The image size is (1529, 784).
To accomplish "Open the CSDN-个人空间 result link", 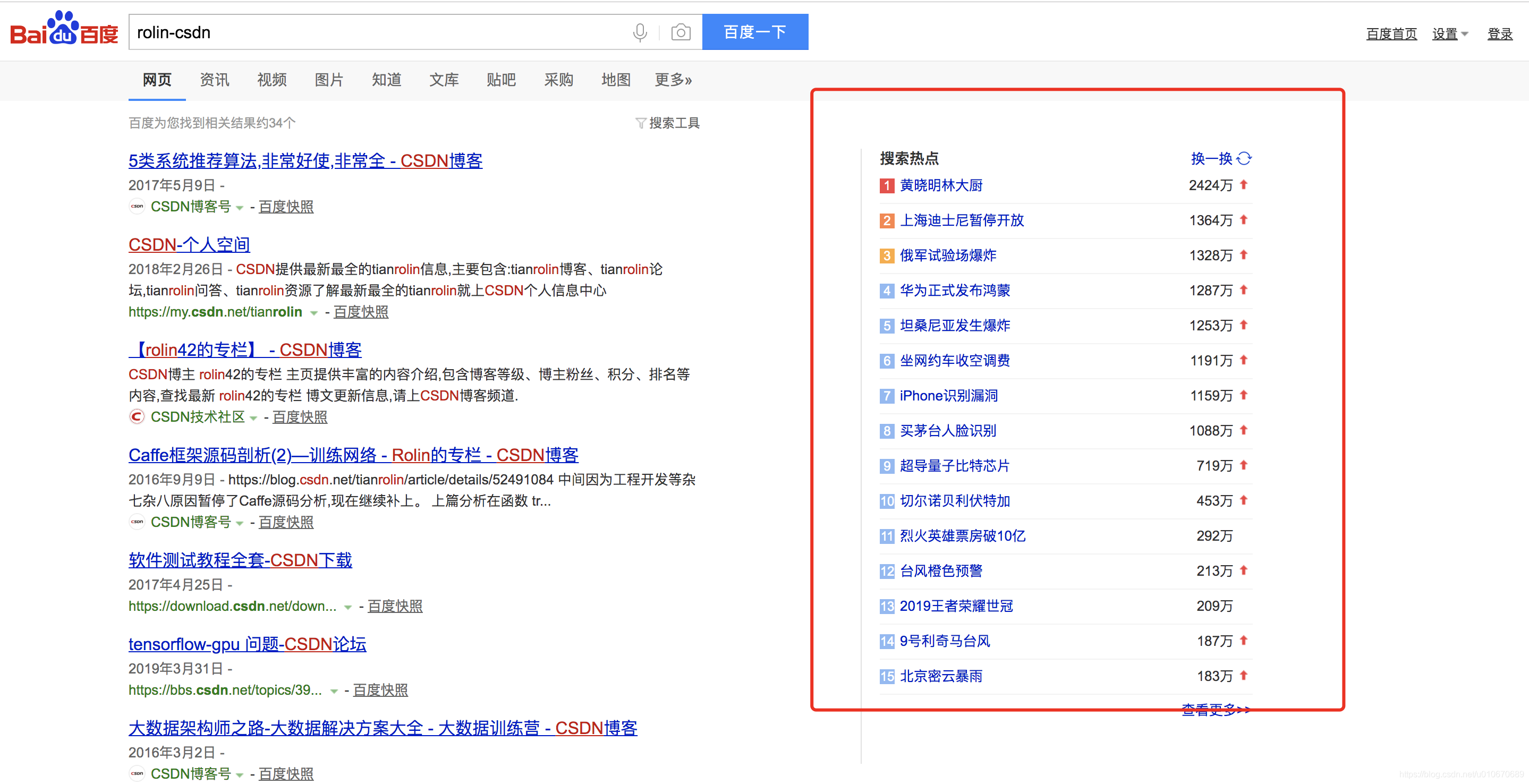I will coord(189,244).
